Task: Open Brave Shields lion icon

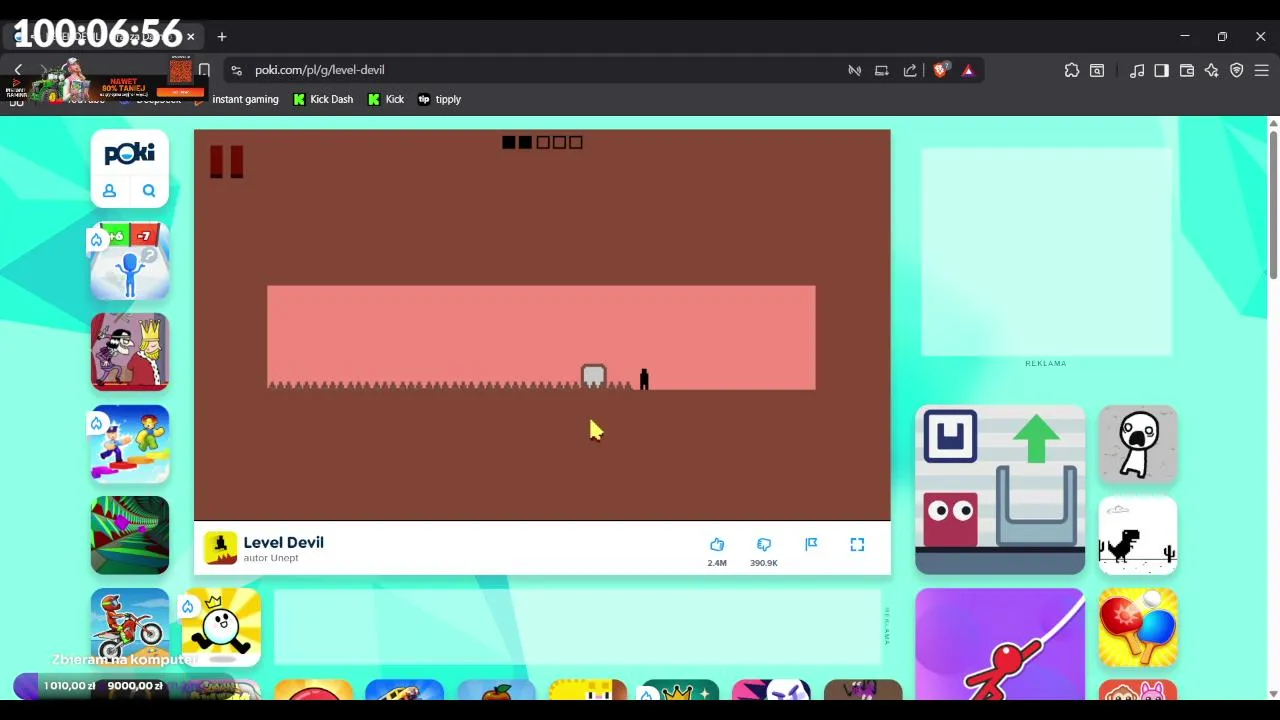Action: 940,70
